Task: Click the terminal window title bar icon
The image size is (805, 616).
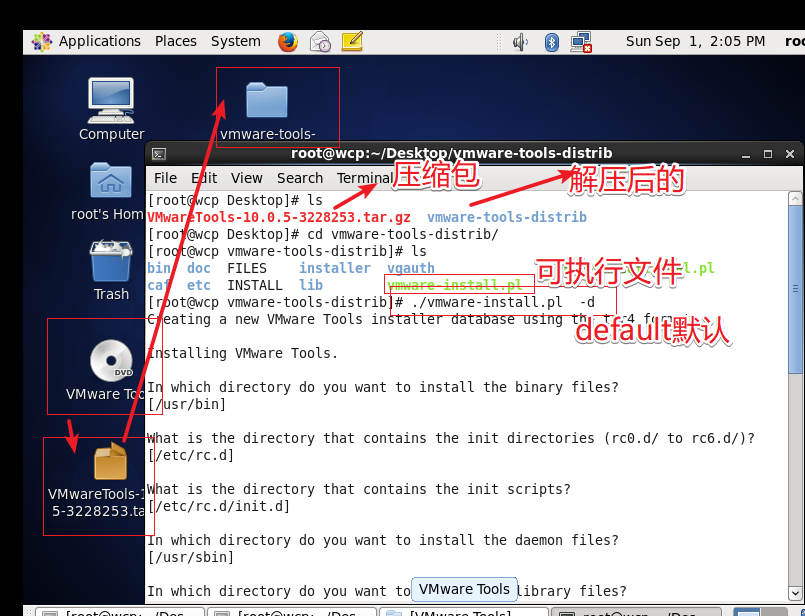Action: pos(159,153)
